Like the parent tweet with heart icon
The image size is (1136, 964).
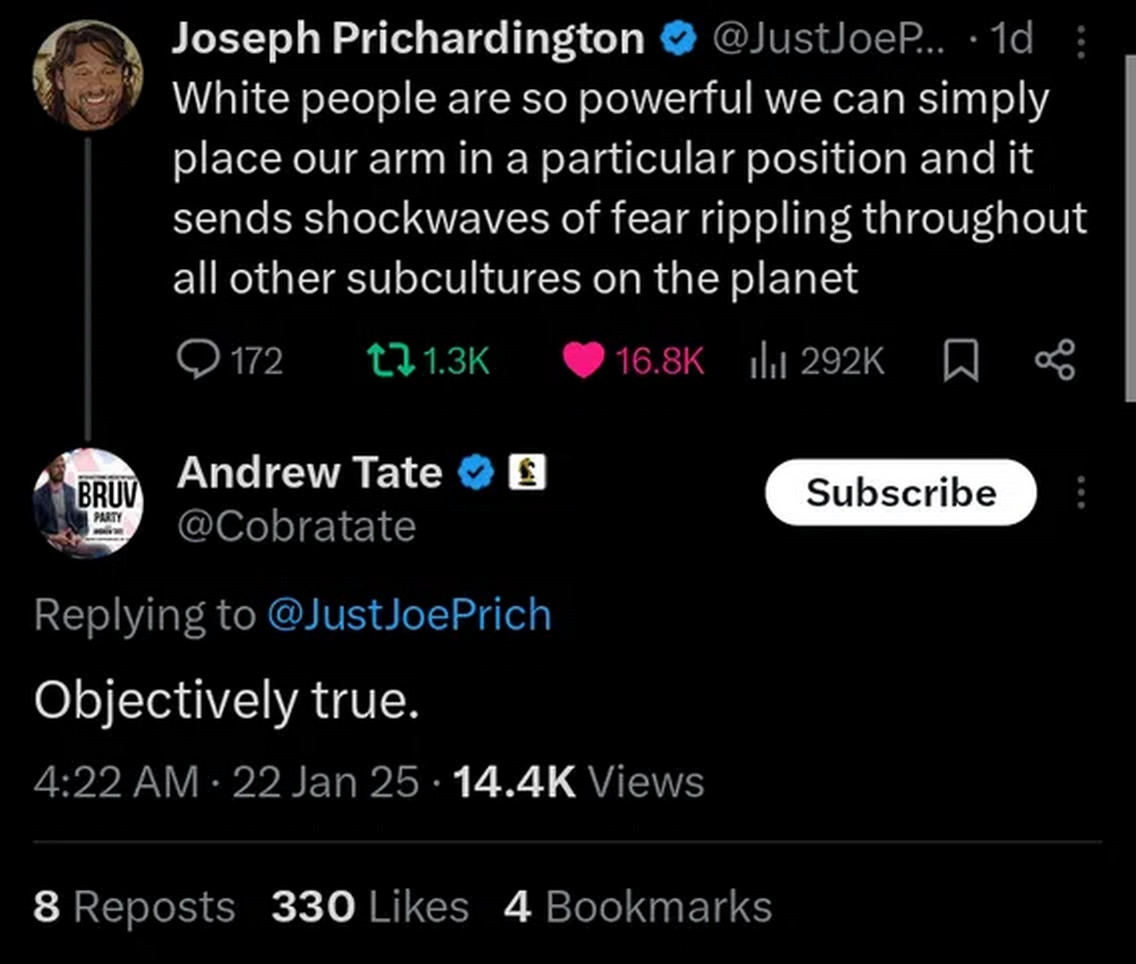(633, 360)
